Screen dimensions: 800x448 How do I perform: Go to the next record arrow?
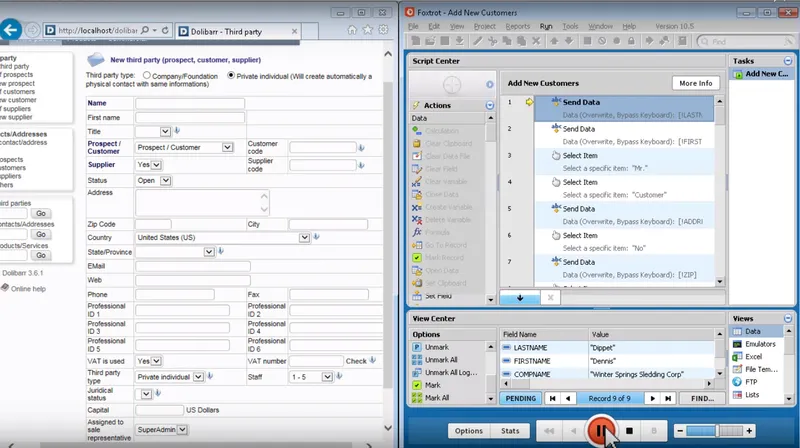coord(653,399)
